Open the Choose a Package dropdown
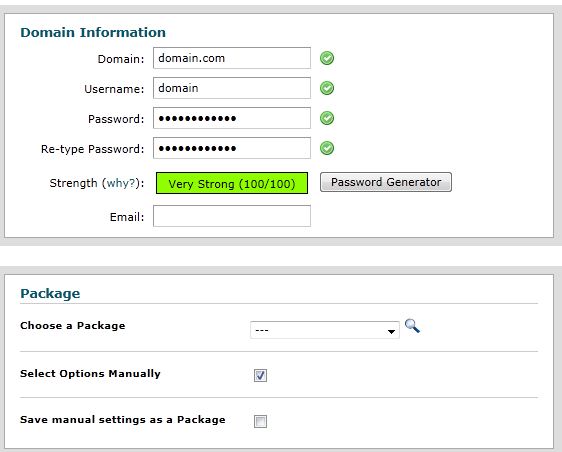 325,330
